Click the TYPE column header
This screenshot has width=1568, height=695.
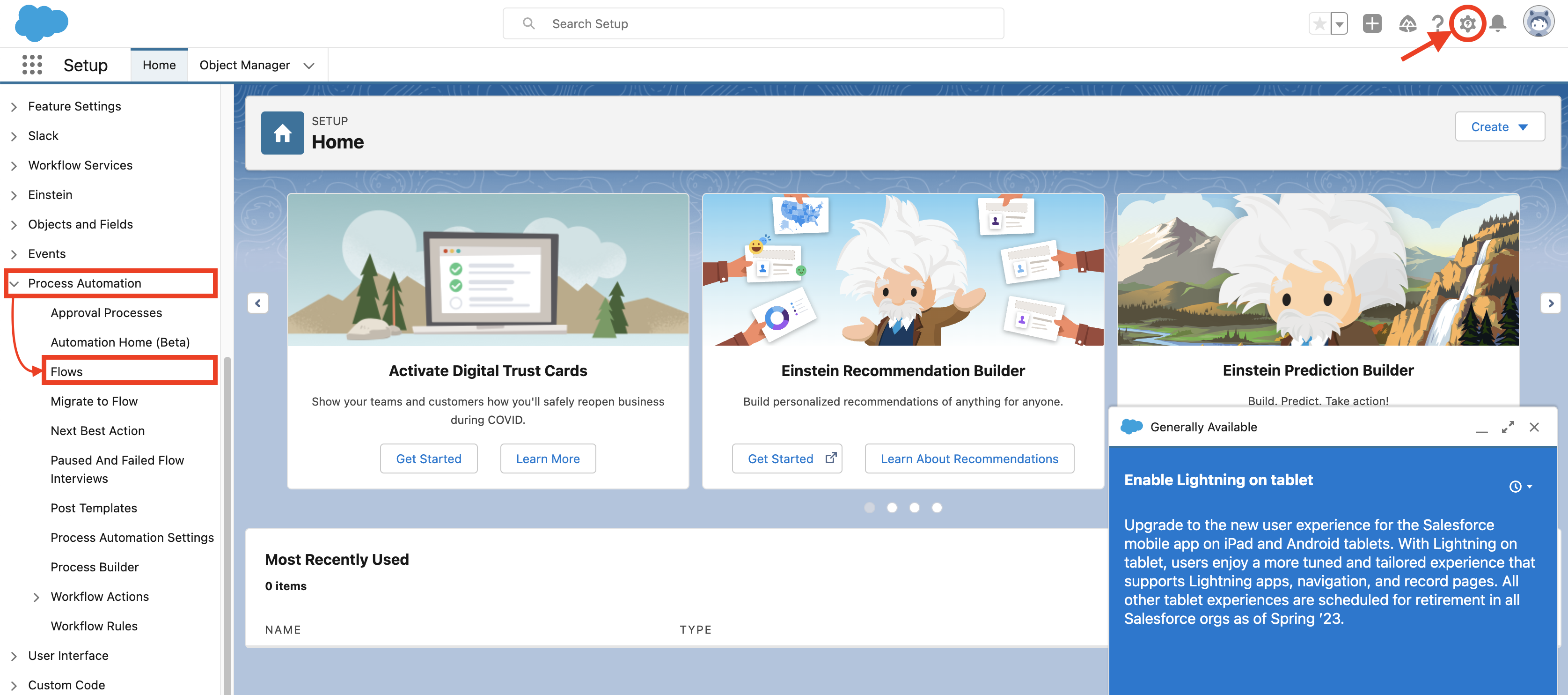coord(695,630)
